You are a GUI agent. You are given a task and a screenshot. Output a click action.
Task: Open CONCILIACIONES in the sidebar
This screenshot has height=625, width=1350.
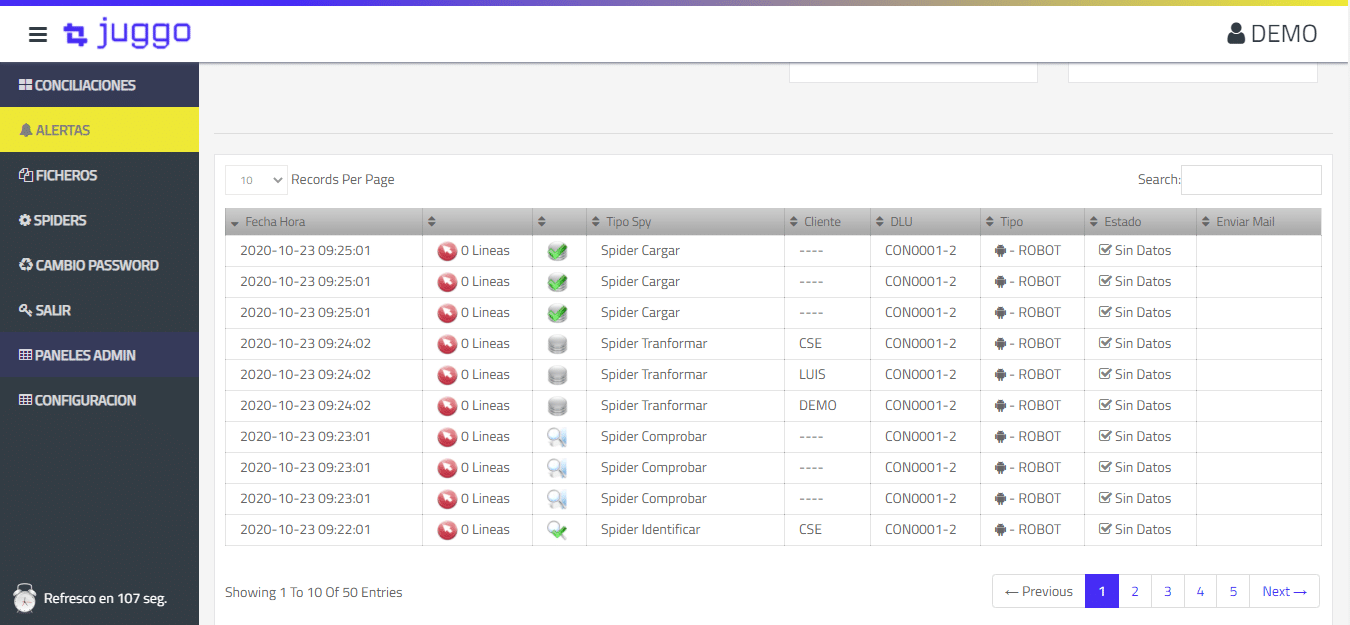pyautogui.click(x=99, y=85)
